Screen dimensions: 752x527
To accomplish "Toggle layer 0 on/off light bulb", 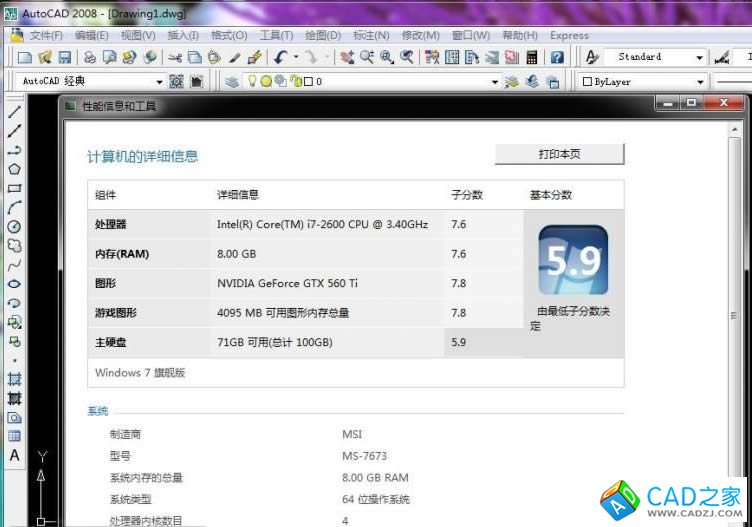I will pyautogui.click(x=251, y=82).
